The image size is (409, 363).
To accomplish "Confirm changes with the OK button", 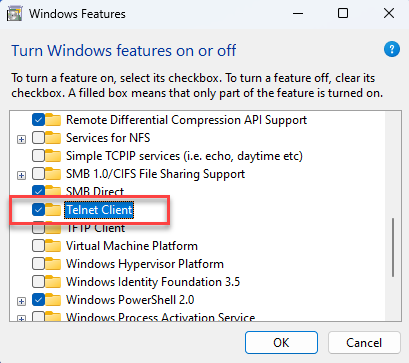I will [x=281, y=342].
